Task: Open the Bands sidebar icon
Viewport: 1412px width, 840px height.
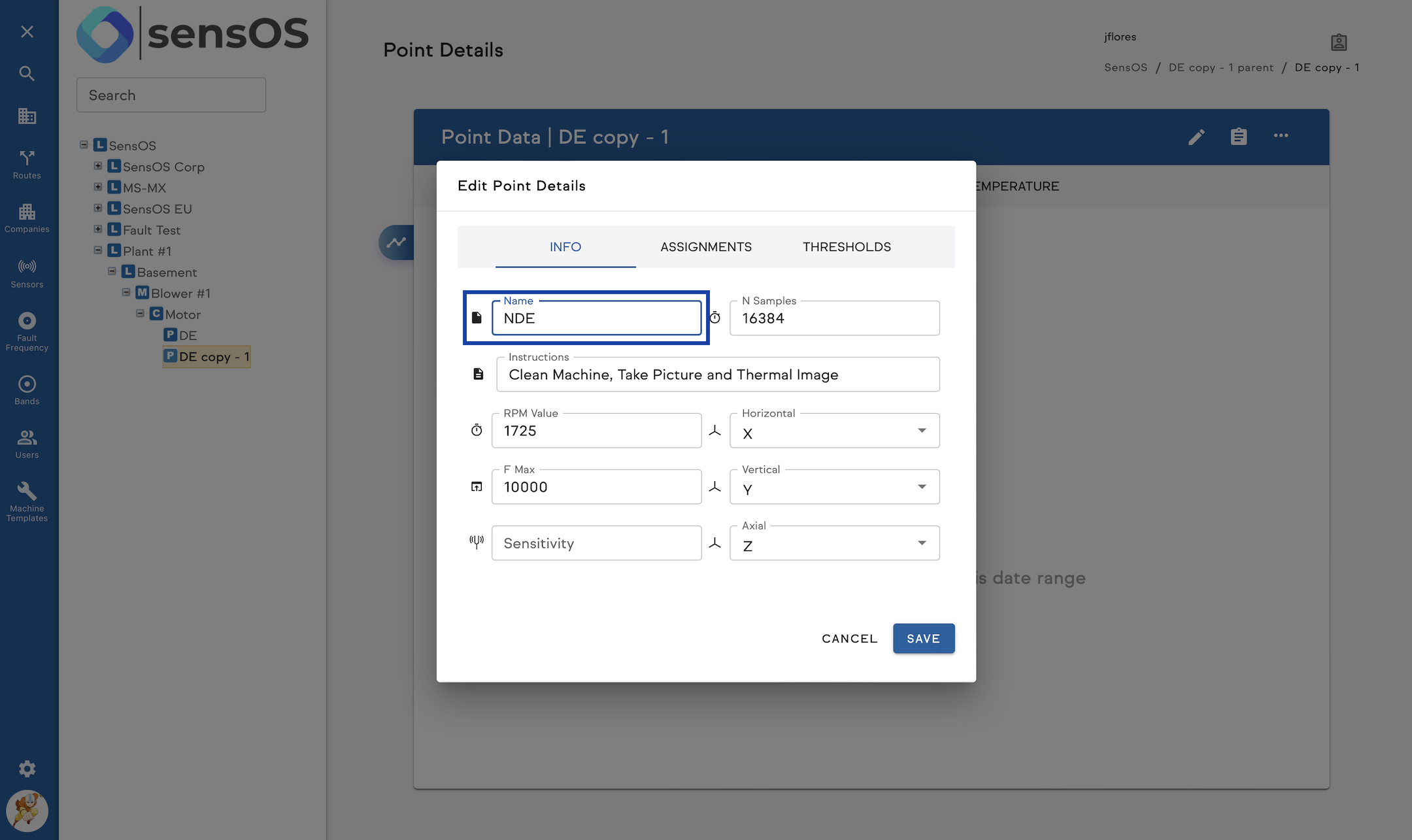Action: click(27, 390)
